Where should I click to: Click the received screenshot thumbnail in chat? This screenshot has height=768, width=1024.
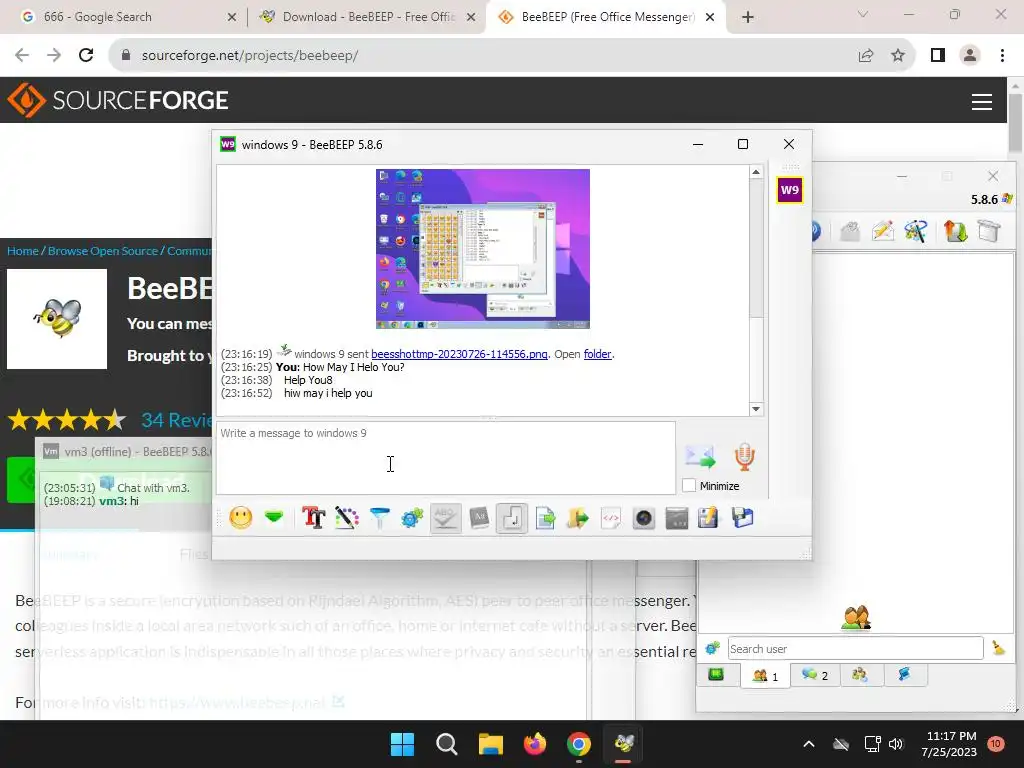pos(483,249)
